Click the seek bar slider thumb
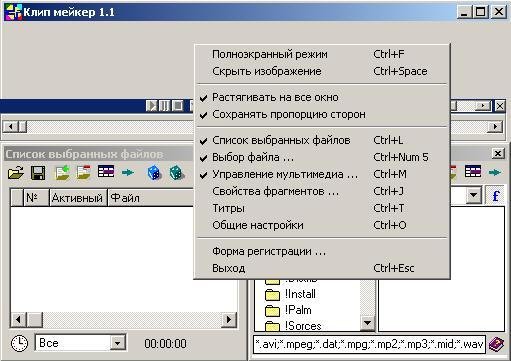The width and height of the screenshot is (511, 361). 22,127
